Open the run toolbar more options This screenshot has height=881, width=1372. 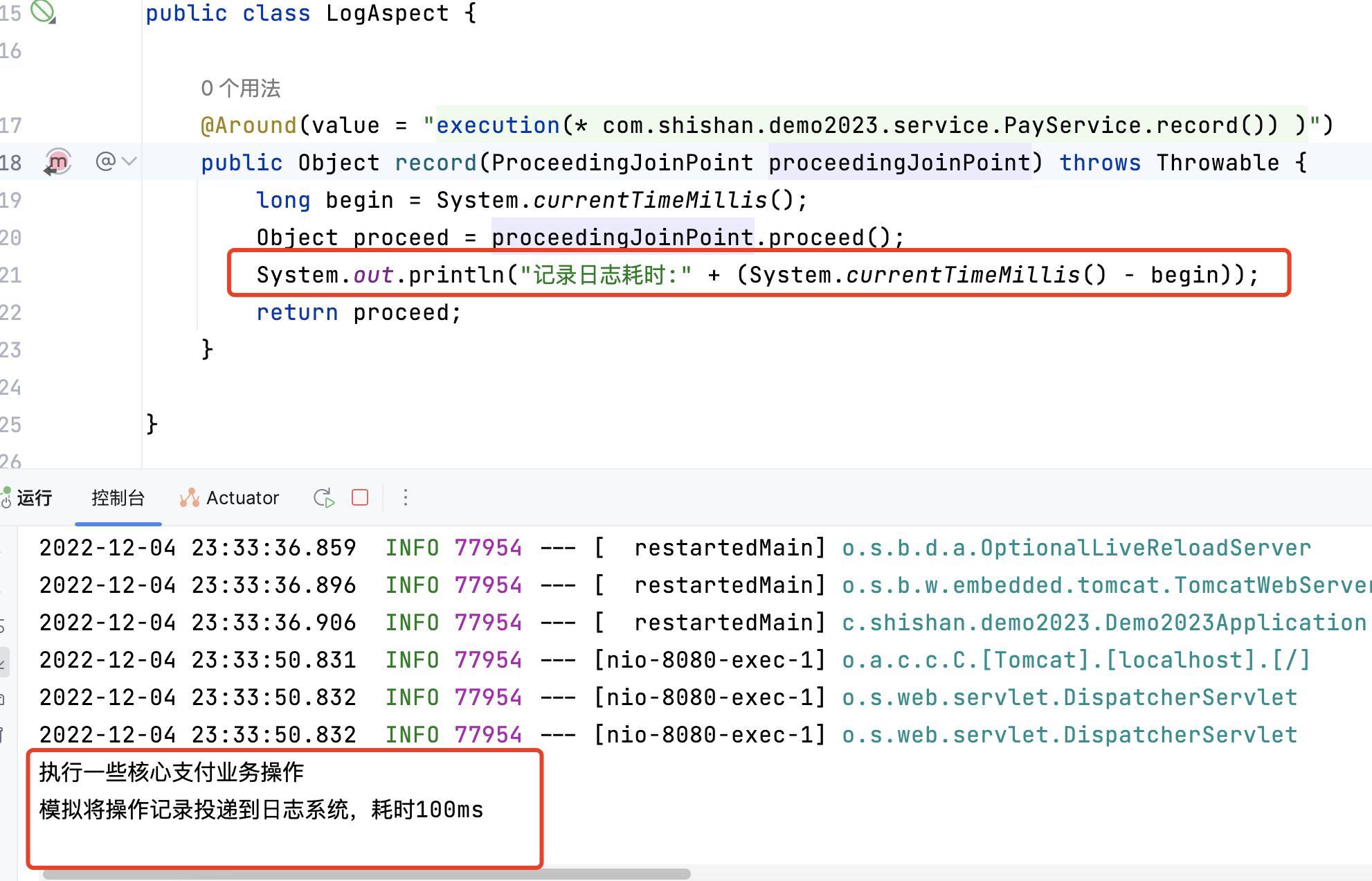click(406, 498)
